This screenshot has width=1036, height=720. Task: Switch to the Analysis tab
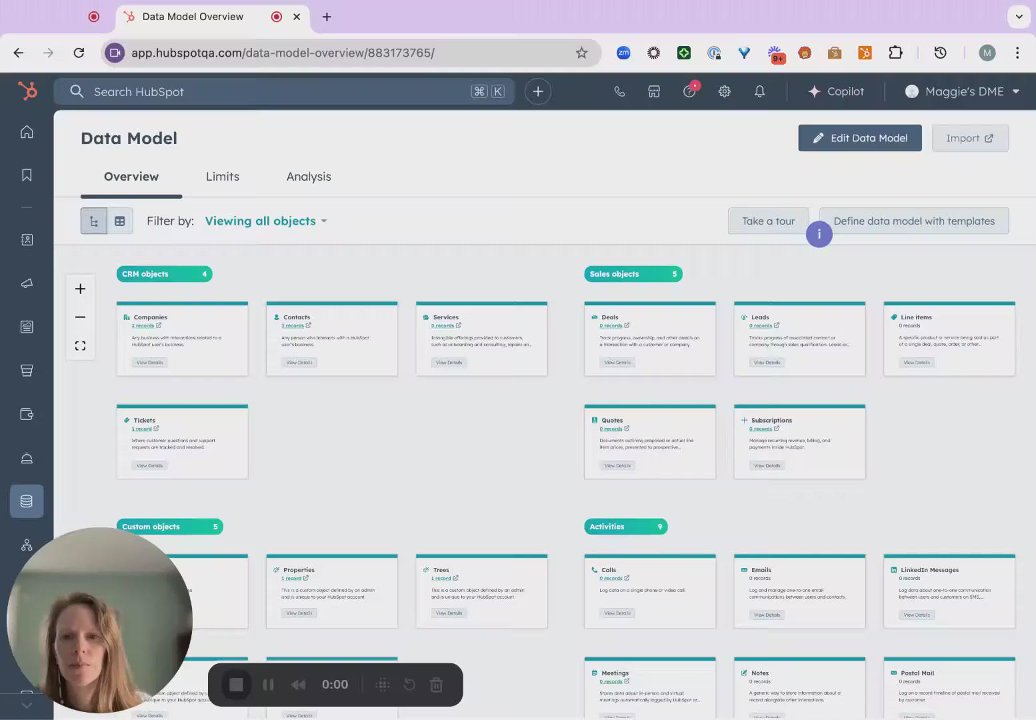(309, 176)
